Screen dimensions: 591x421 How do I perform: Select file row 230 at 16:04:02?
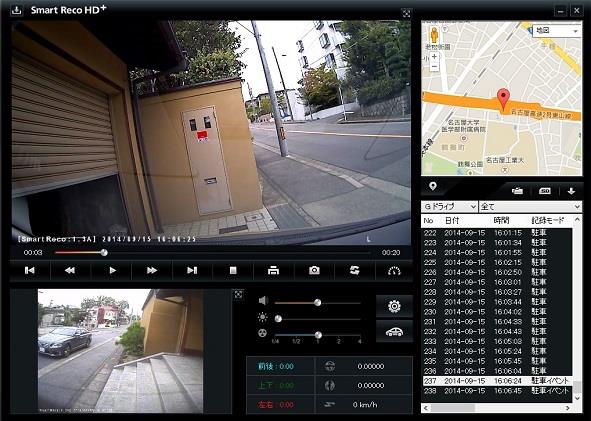pos(497,312)
